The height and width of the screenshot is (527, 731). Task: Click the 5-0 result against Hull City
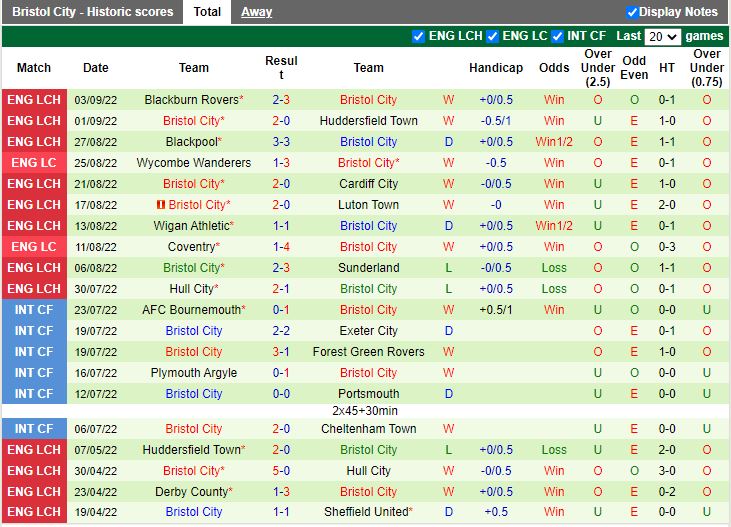(x=281, y=471)
